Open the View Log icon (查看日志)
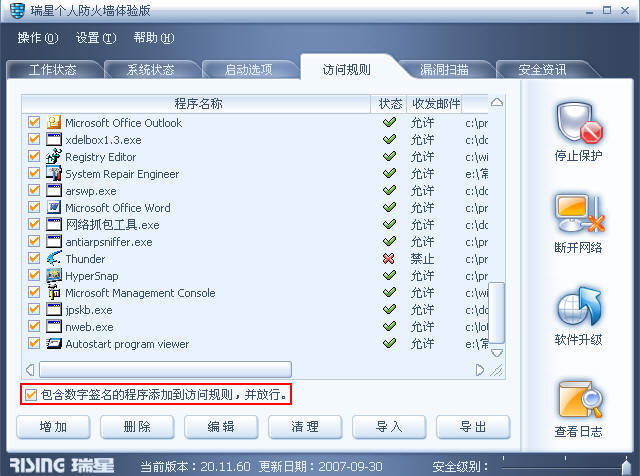The height and width of the screenshot is (476, 640). [580, 399]
